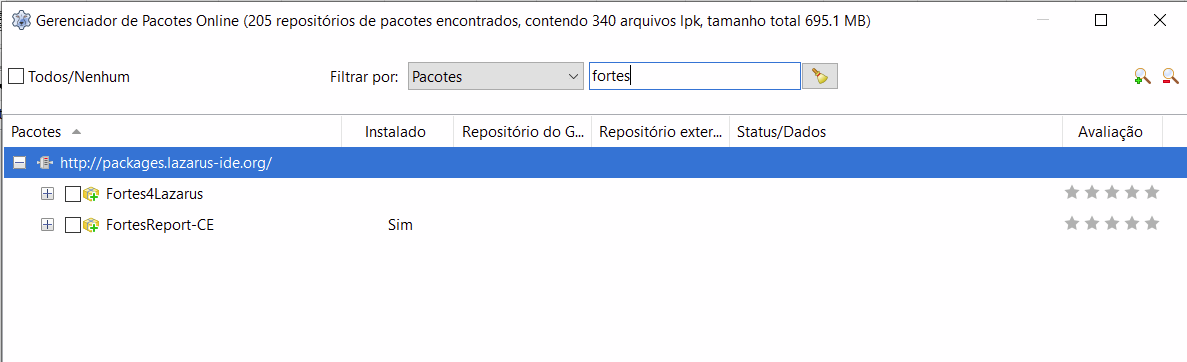Click the expand-all magnifier with green plus

click(1142, 76)
